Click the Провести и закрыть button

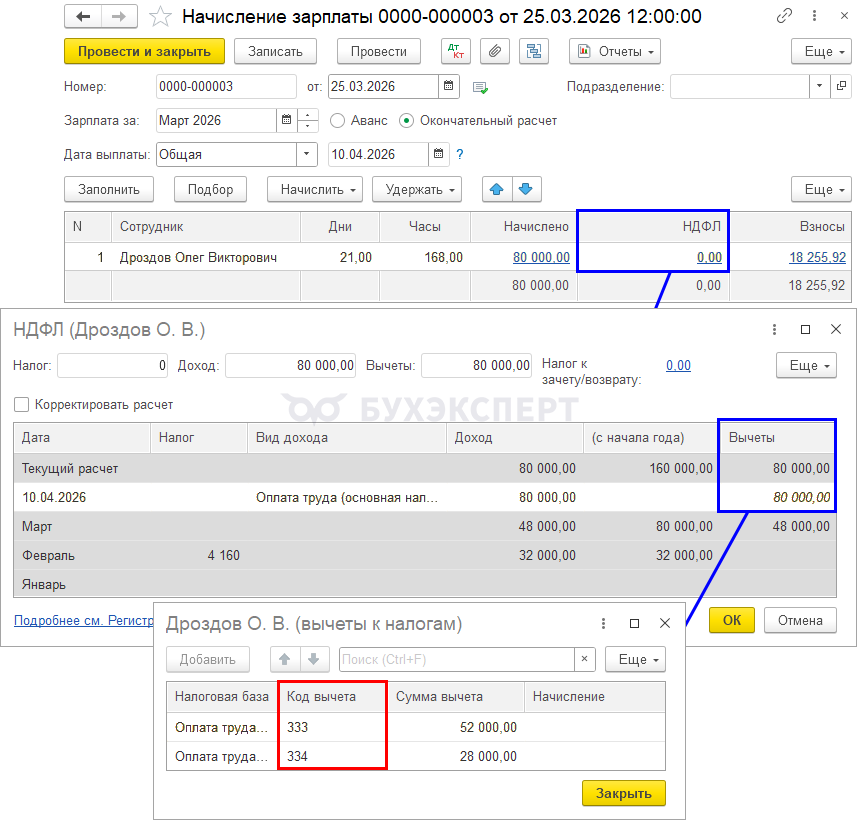pos(144,52)
